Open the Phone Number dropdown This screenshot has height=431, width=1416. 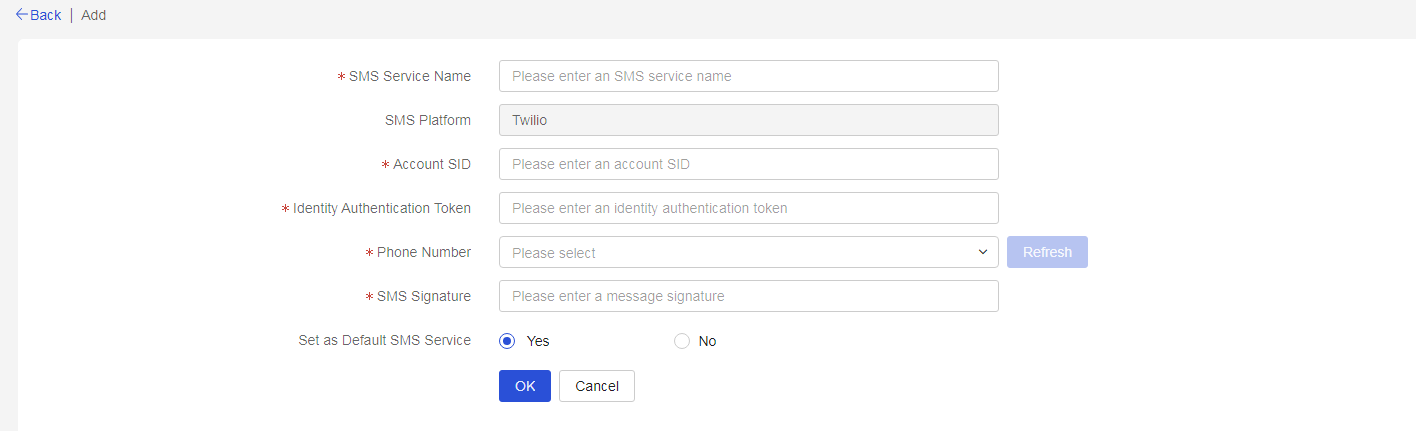click(x=748, y=252)
